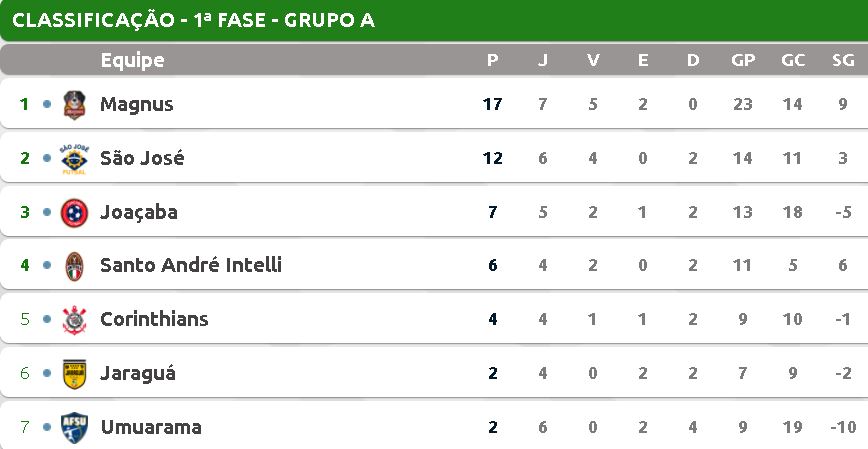Screen dimensions: 868x449
Task: Click the blue dot beside Magnus rank
Action: pos(47,104)
